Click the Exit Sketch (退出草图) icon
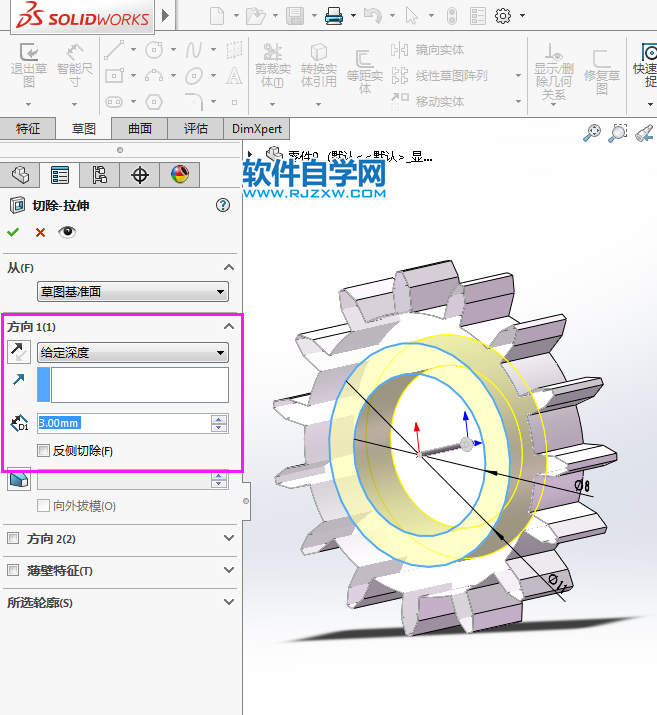657x715 pixels. [29, 52]
